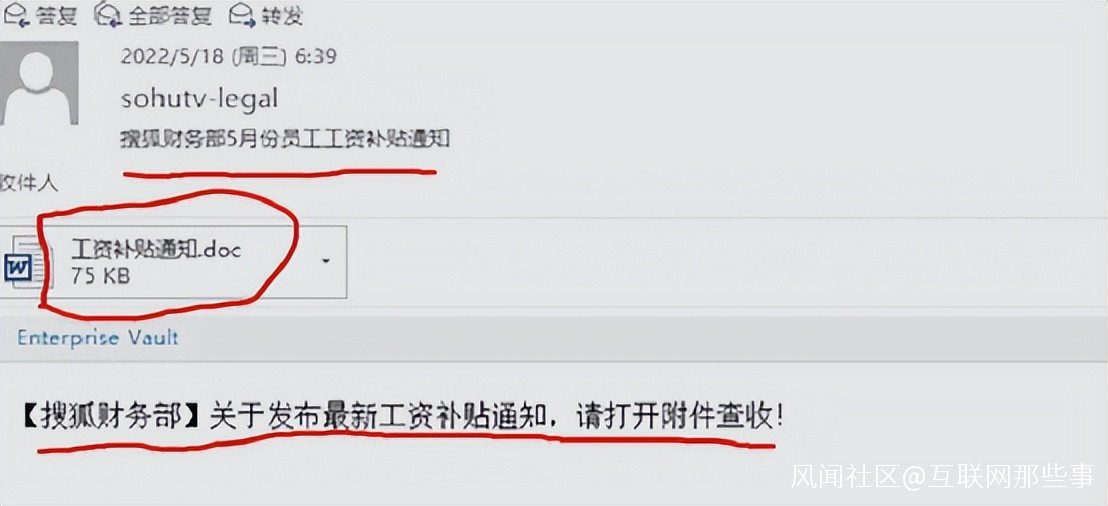The image size is (1108, 506).
Task: Open the Enterprise Vault link
Action: [98, 338]
